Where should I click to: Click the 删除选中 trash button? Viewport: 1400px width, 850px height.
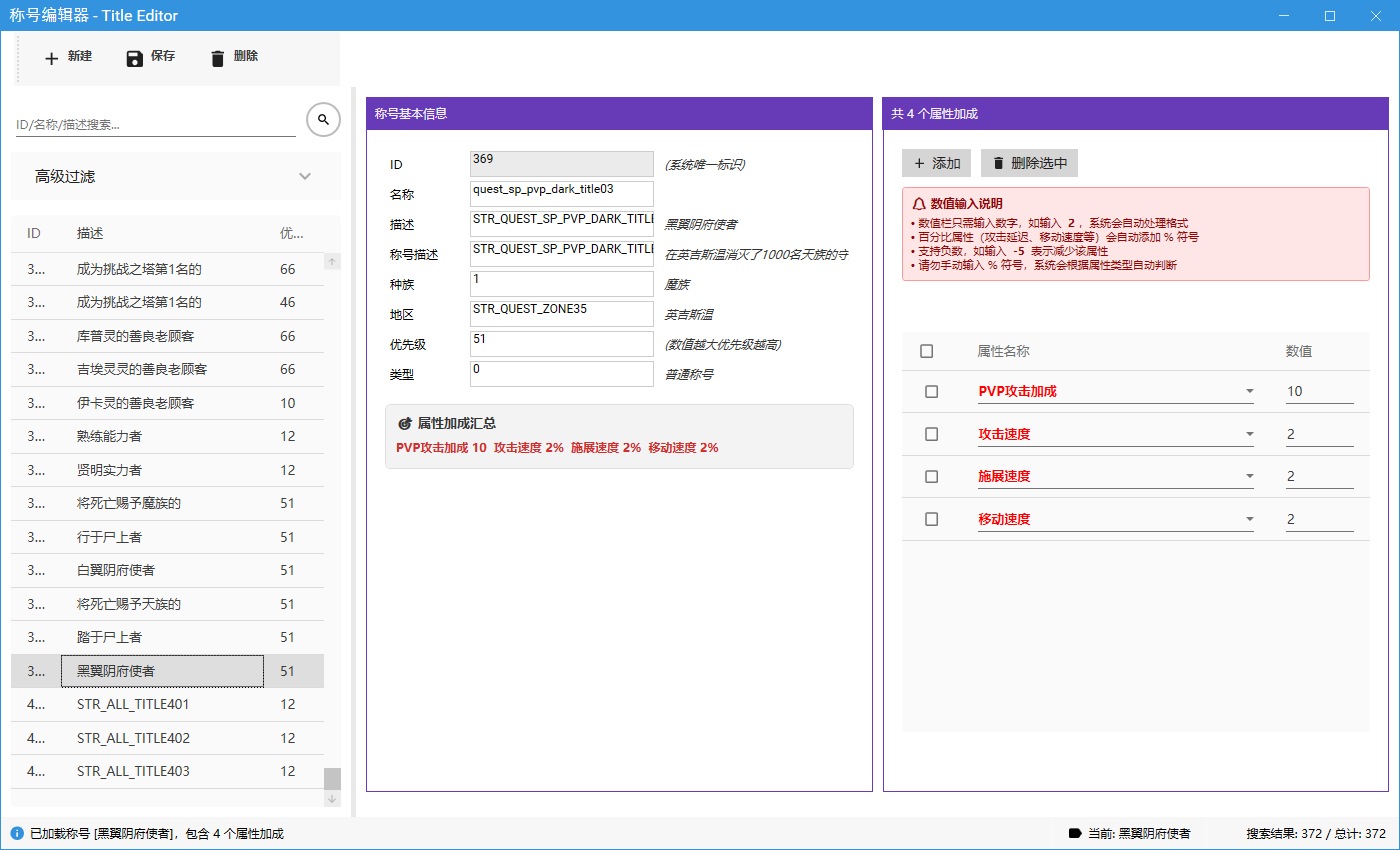1029,163
